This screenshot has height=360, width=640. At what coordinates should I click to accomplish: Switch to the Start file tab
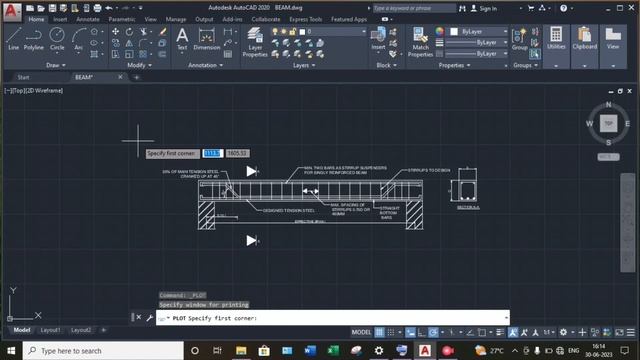(23, 77)
